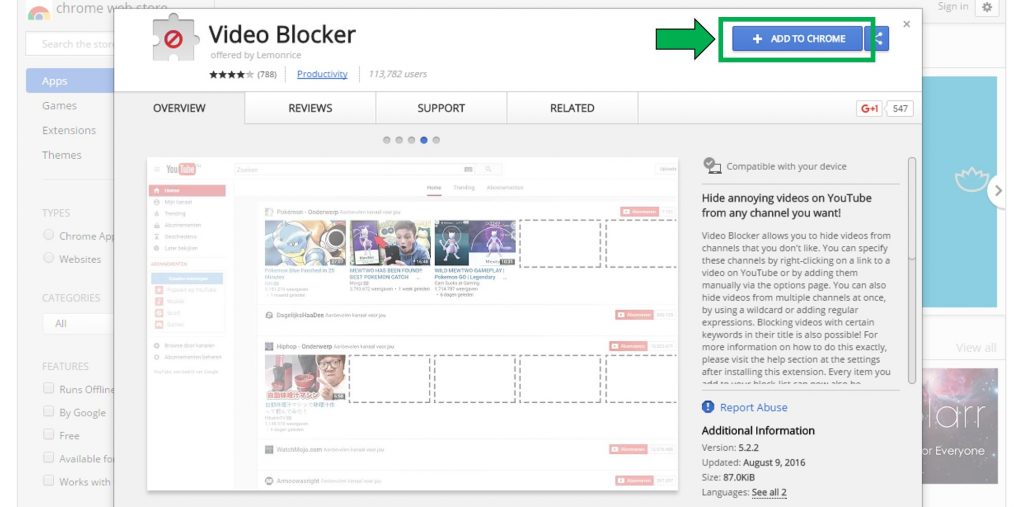Click the blue lotus banner thumbnail
This screenshot has width=1024, height=507.
click(x=960, y=191)
